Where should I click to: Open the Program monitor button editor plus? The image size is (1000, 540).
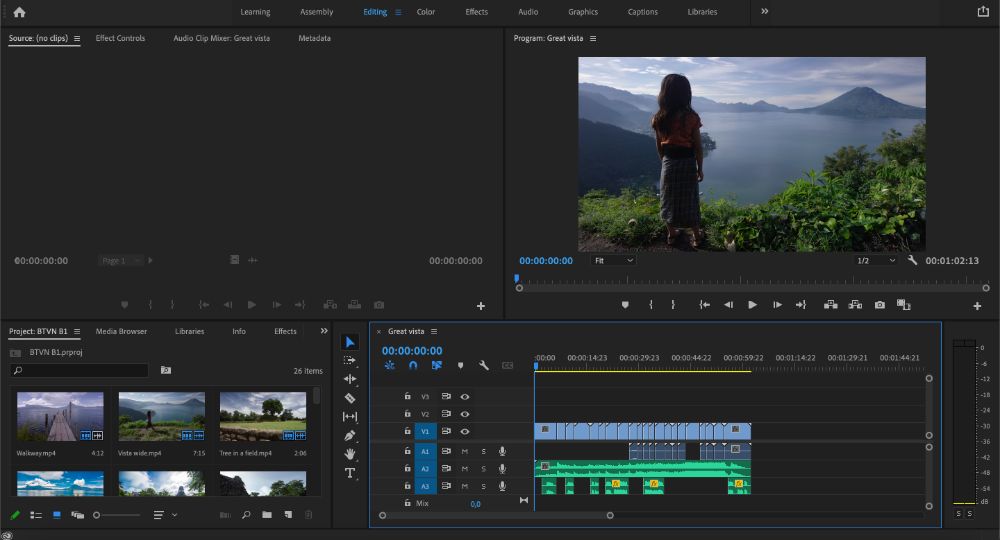click(x=976, y=306)
